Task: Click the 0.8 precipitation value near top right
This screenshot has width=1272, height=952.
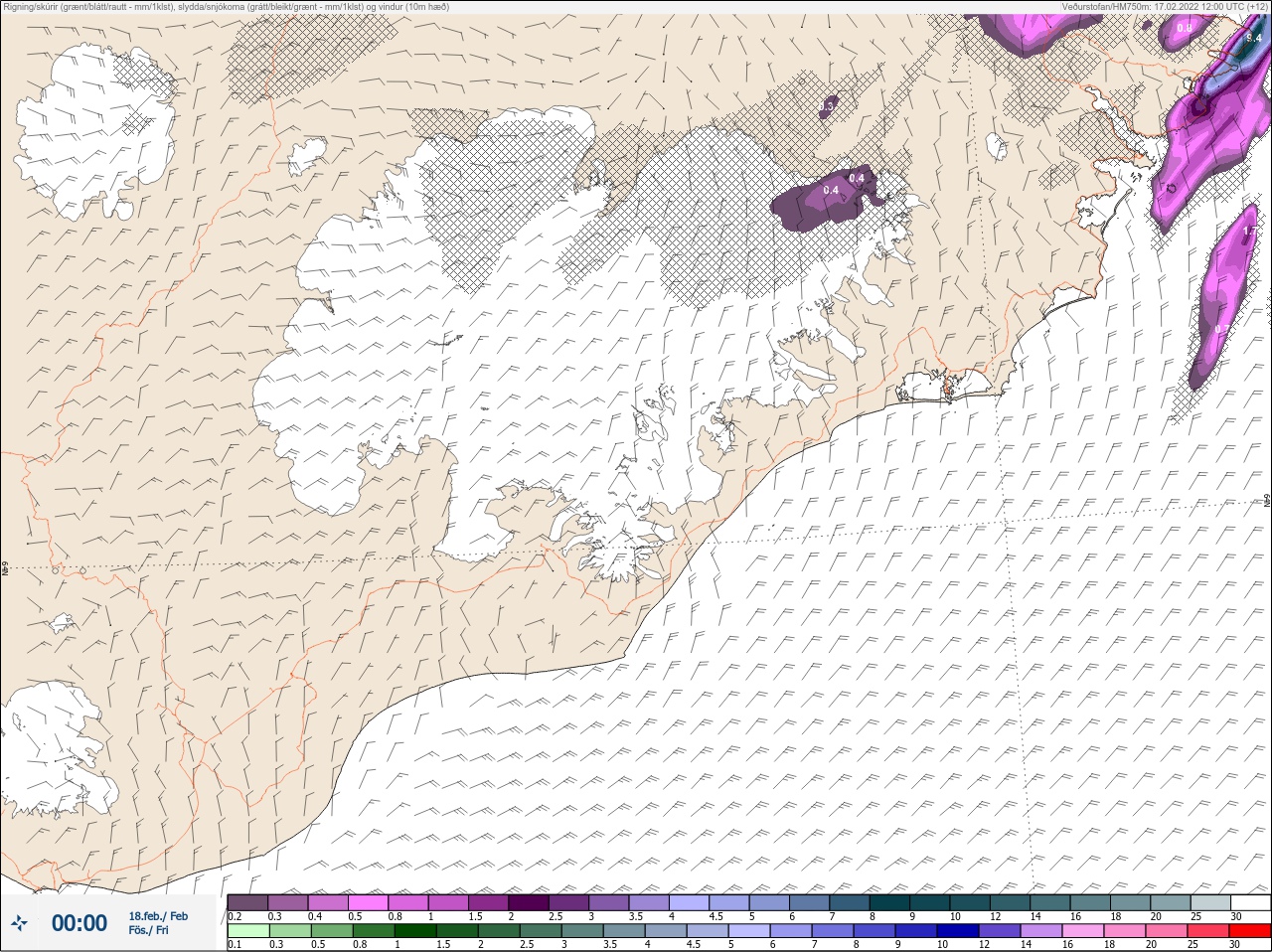Action: tap(1185, 28)
